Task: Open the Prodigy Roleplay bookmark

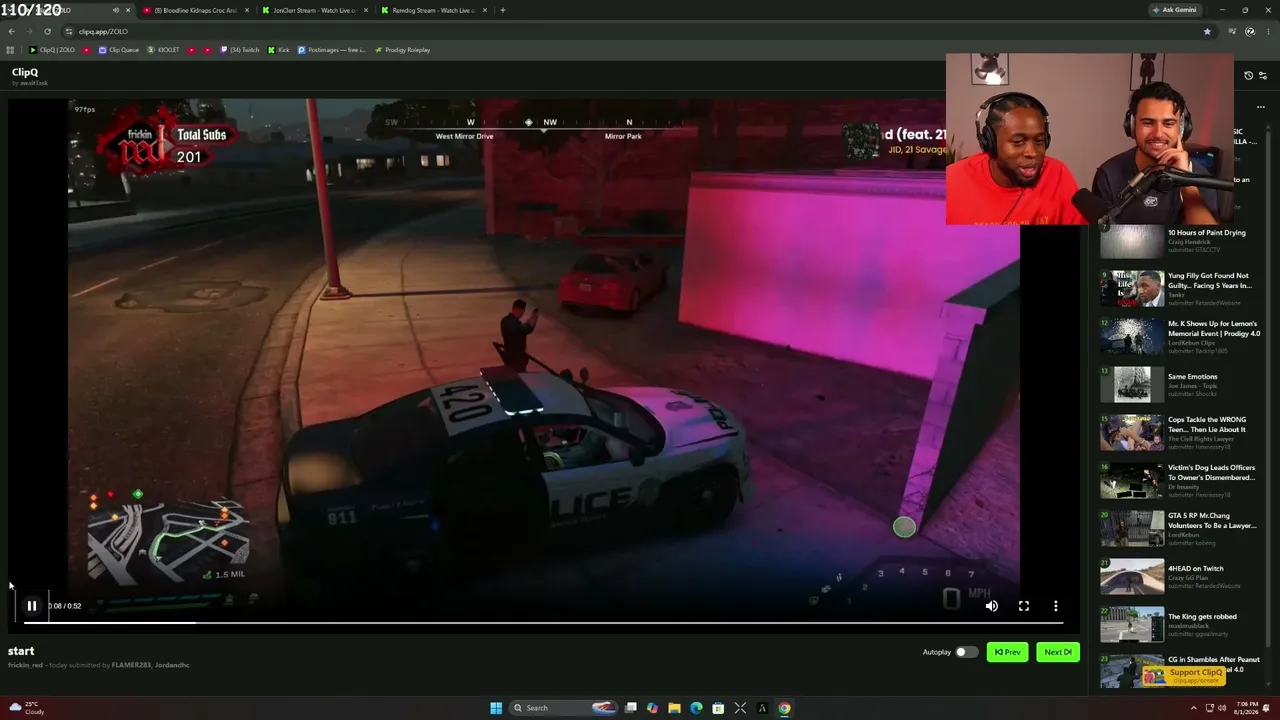Action: point(402,50)
